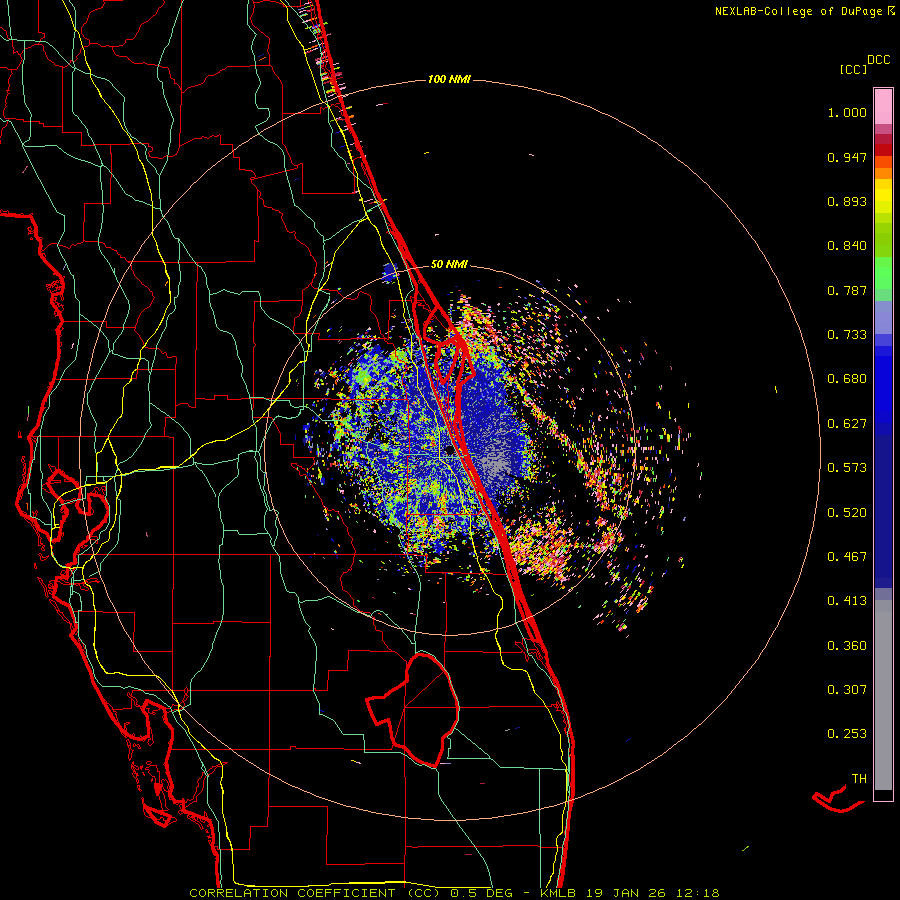
Task: Click the [CC] units label
Action: tap(853, 69)
